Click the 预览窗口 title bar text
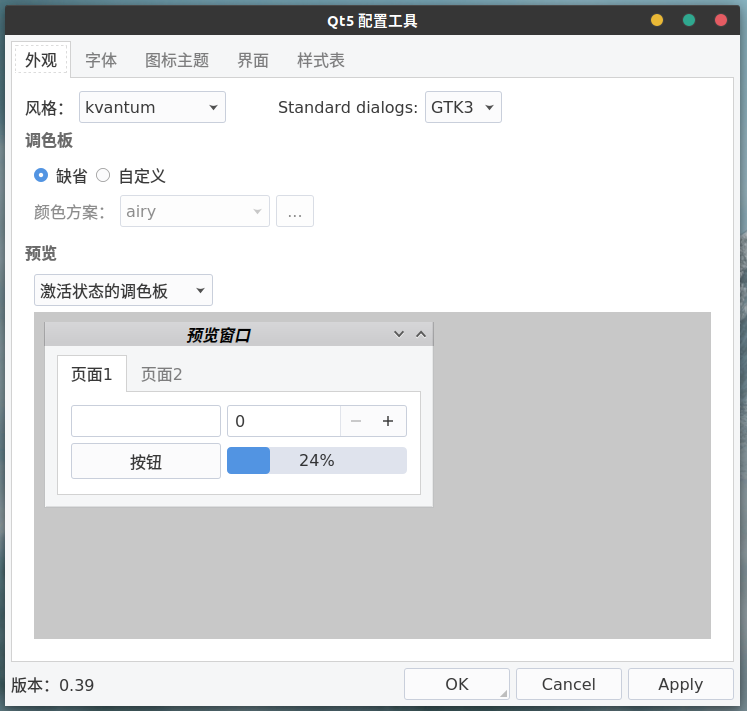The image size is (747, 711). (x=218, y=335)
